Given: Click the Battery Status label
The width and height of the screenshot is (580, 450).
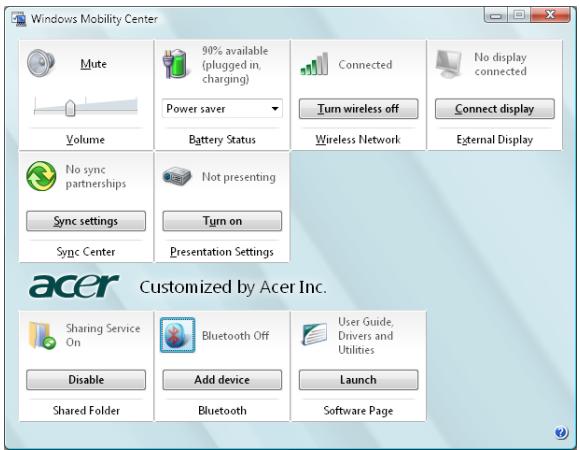Looking at the screenshot, I should [222, 140].
